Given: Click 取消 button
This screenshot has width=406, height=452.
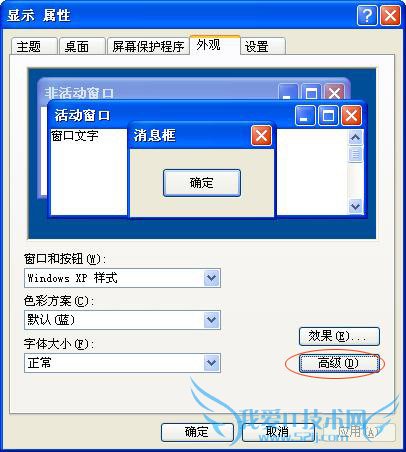Looking at the screenshot, I should pyautogui.click(x=277, y=432).
